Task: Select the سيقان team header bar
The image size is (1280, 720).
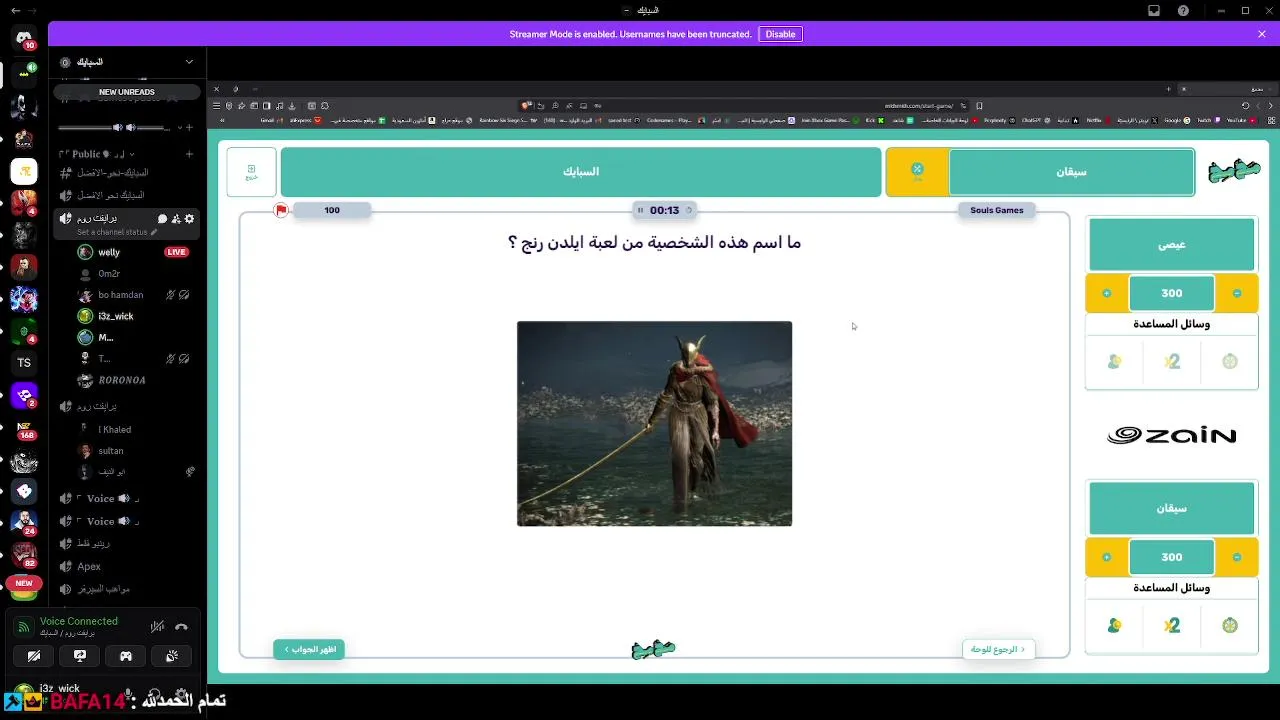Action: 1071,172
